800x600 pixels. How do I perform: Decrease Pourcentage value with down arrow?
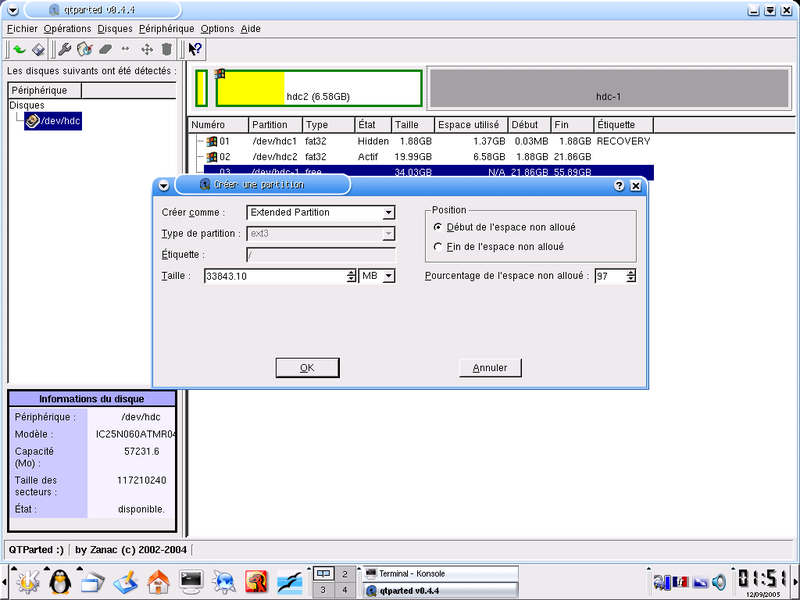[x=631, y=280]
